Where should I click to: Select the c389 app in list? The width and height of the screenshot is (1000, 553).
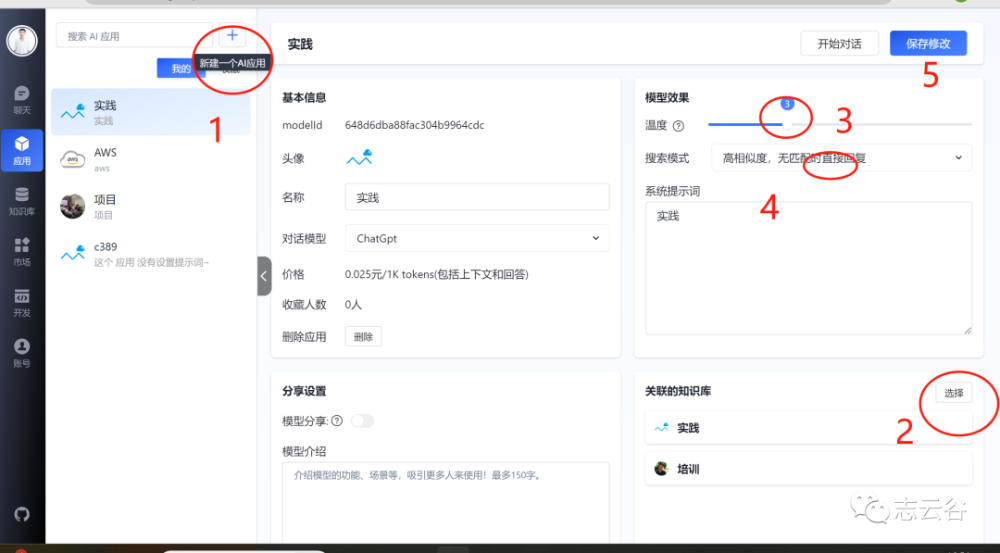click(151, 253)
